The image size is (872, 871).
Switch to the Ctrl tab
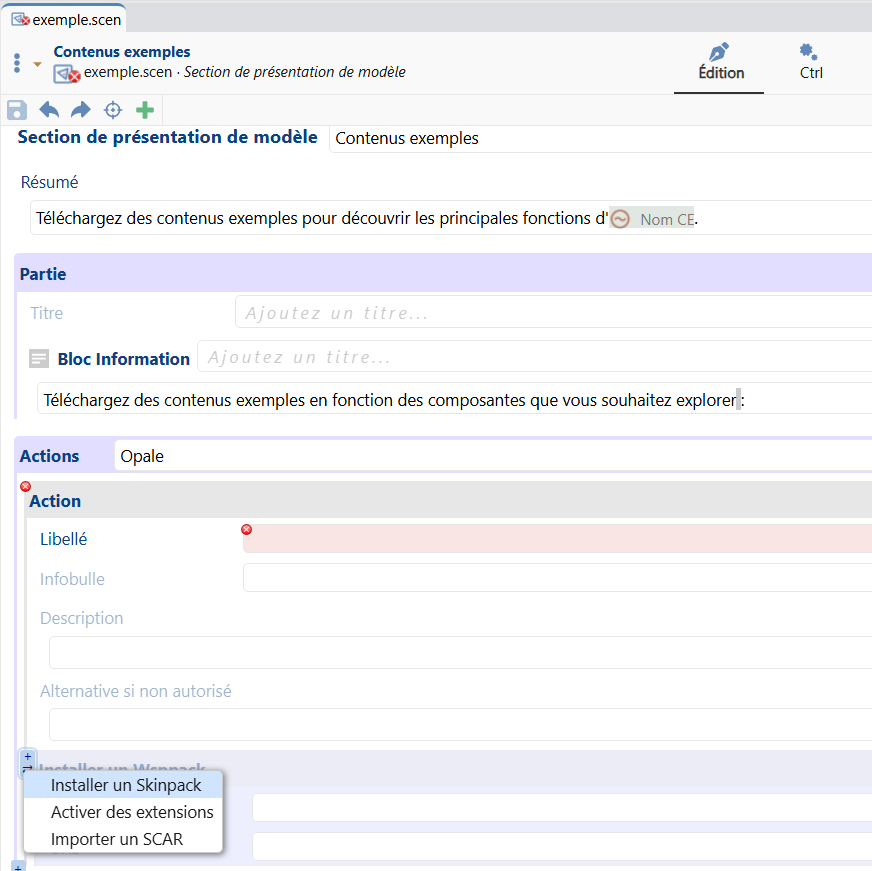[811, 62]
